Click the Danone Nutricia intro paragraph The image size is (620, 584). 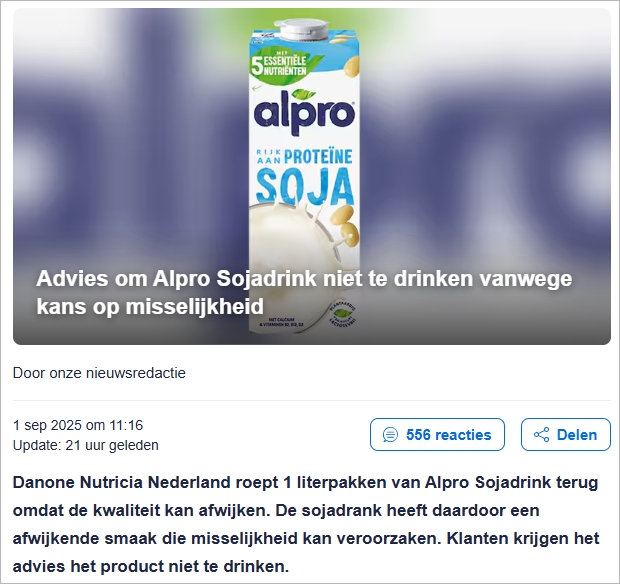tap(306, 524)
